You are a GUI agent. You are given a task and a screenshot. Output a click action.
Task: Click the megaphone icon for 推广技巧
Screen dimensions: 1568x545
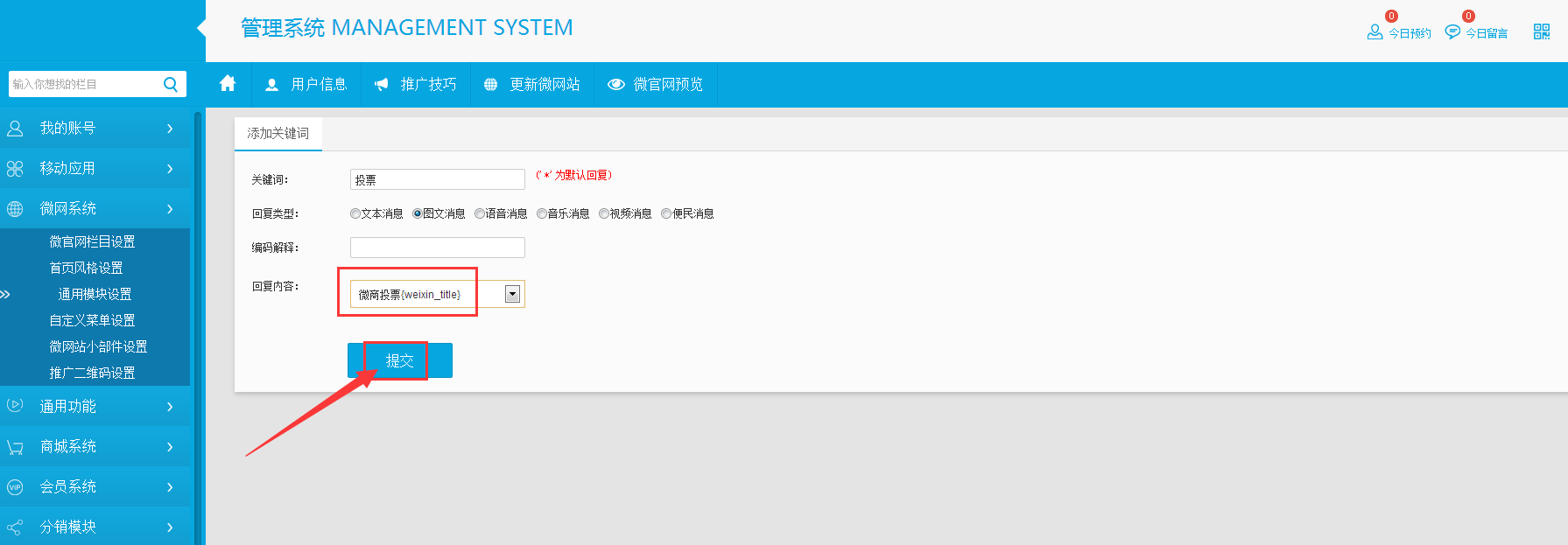[x=381, y=85]
